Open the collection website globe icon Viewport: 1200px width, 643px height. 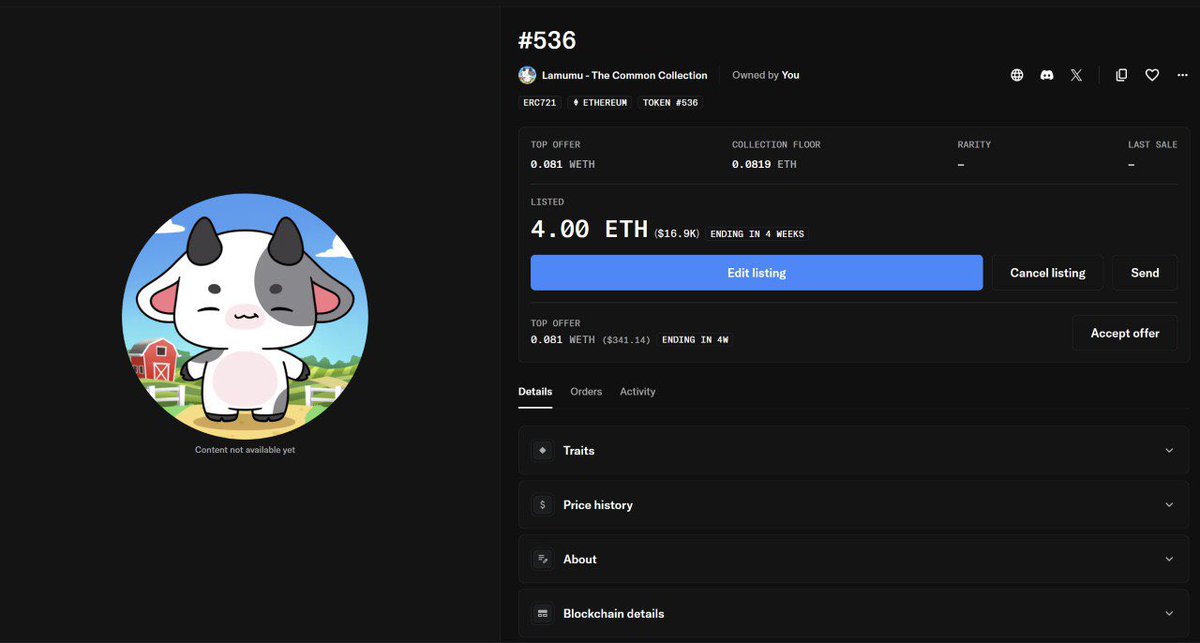tap(1017, 75)
